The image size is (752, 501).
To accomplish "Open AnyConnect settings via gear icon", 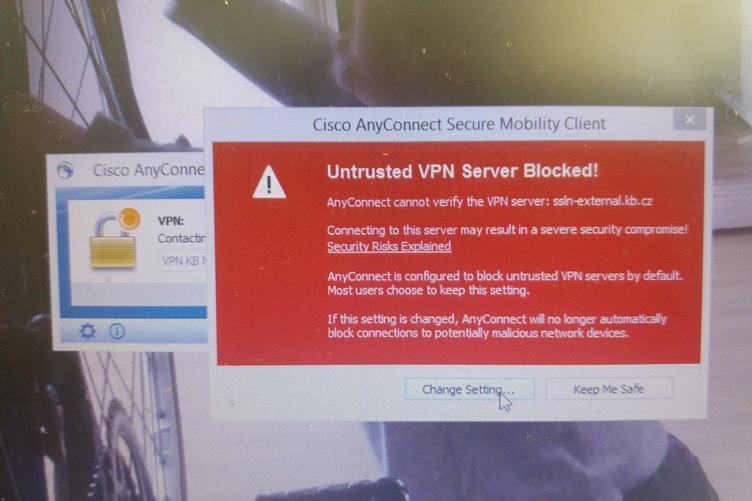I will pyautogui.click(x=87, y=331).
